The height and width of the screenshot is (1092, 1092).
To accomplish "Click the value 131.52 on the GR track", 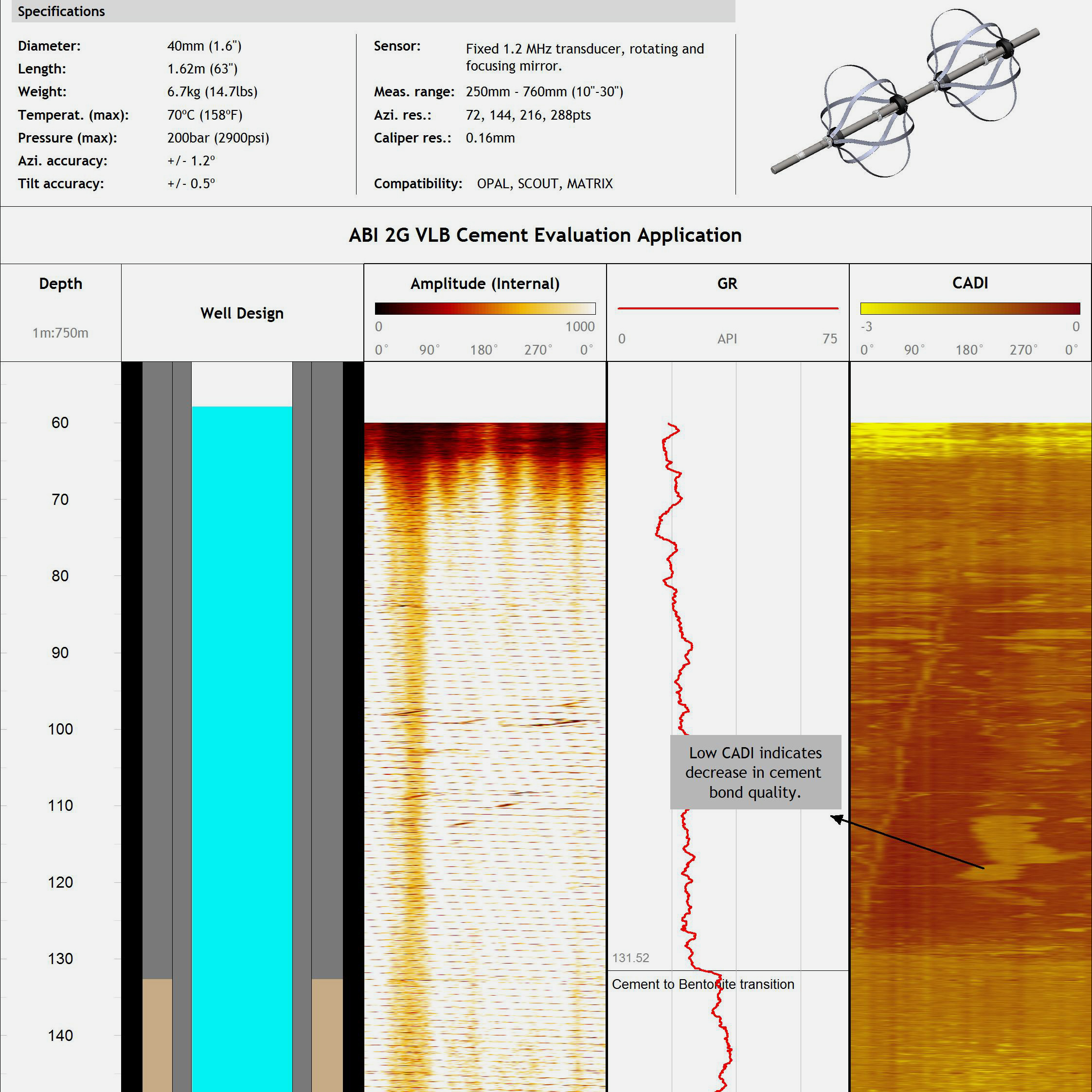I will pos(631,958).
